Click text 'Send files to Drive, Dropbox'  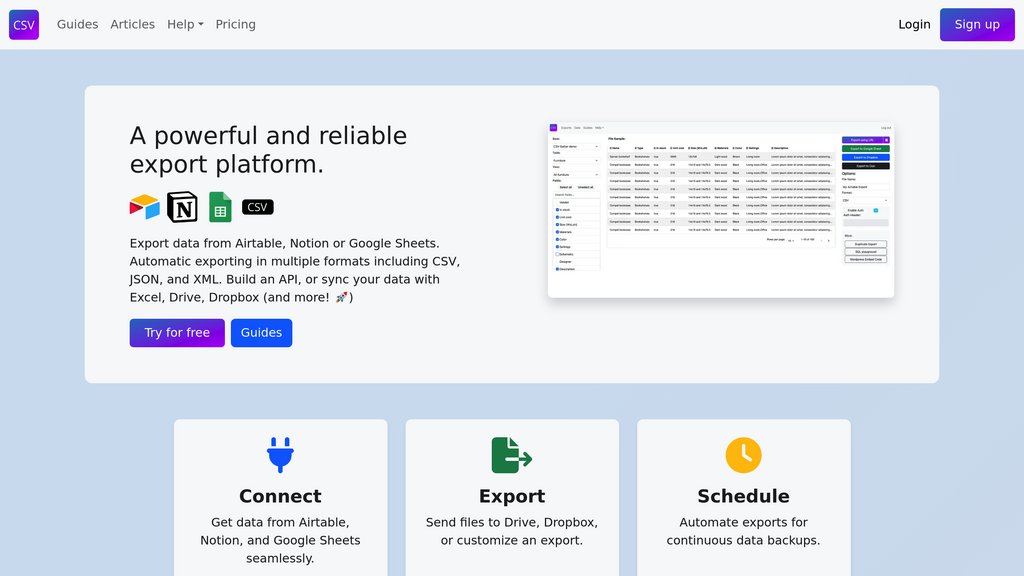click(511, 522)
